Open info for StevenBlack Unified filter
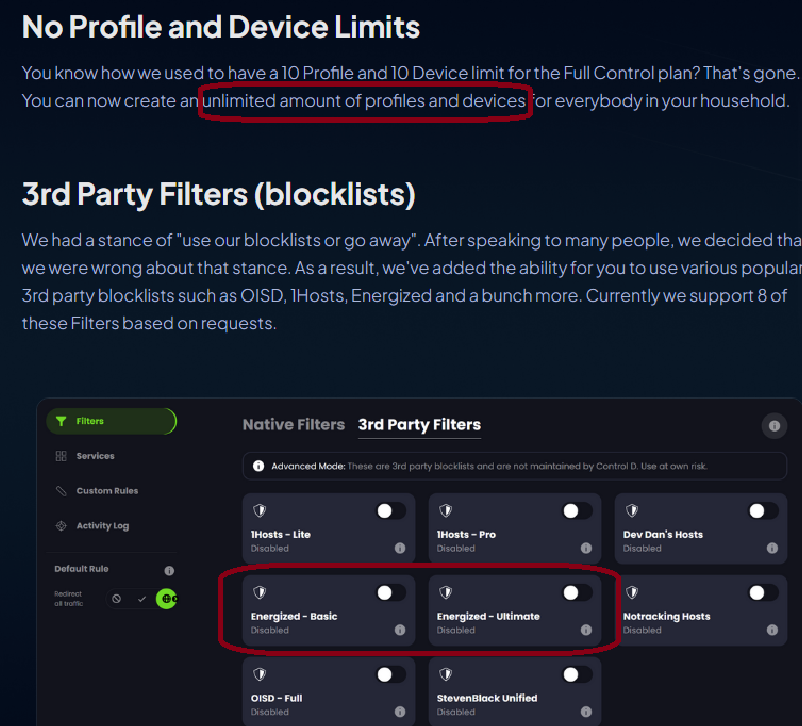 click(x=586, y=712)
